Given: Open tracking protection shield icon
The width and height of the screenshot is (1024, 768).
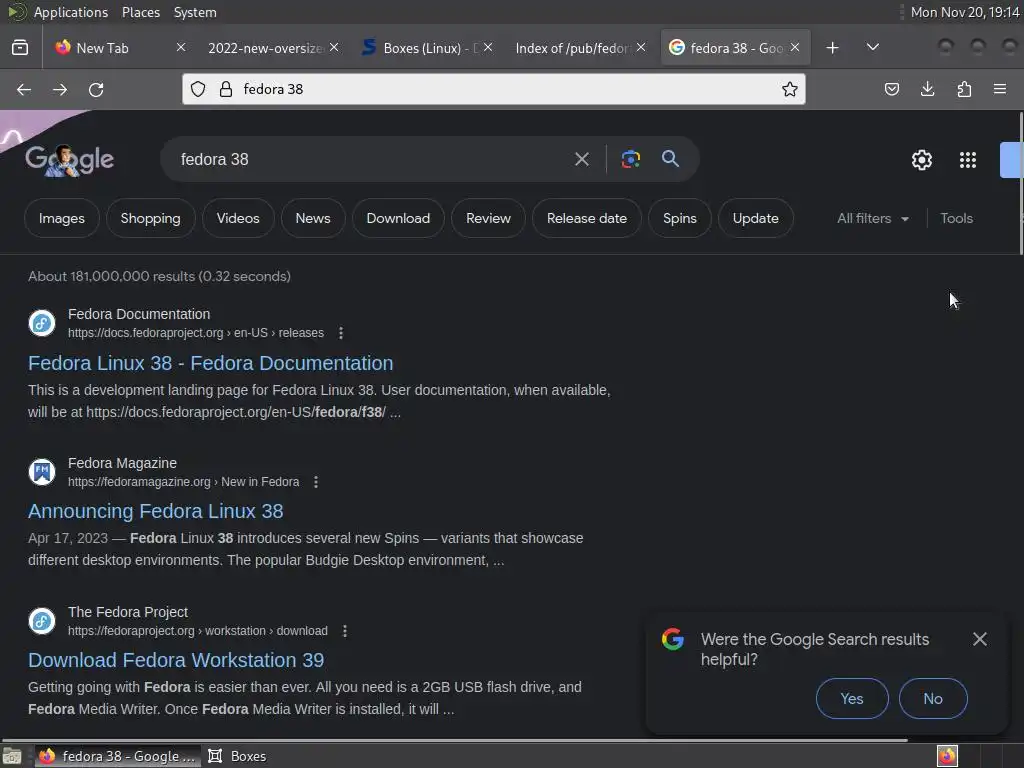Looking at the screenshot, I should (x=198, y=89).
